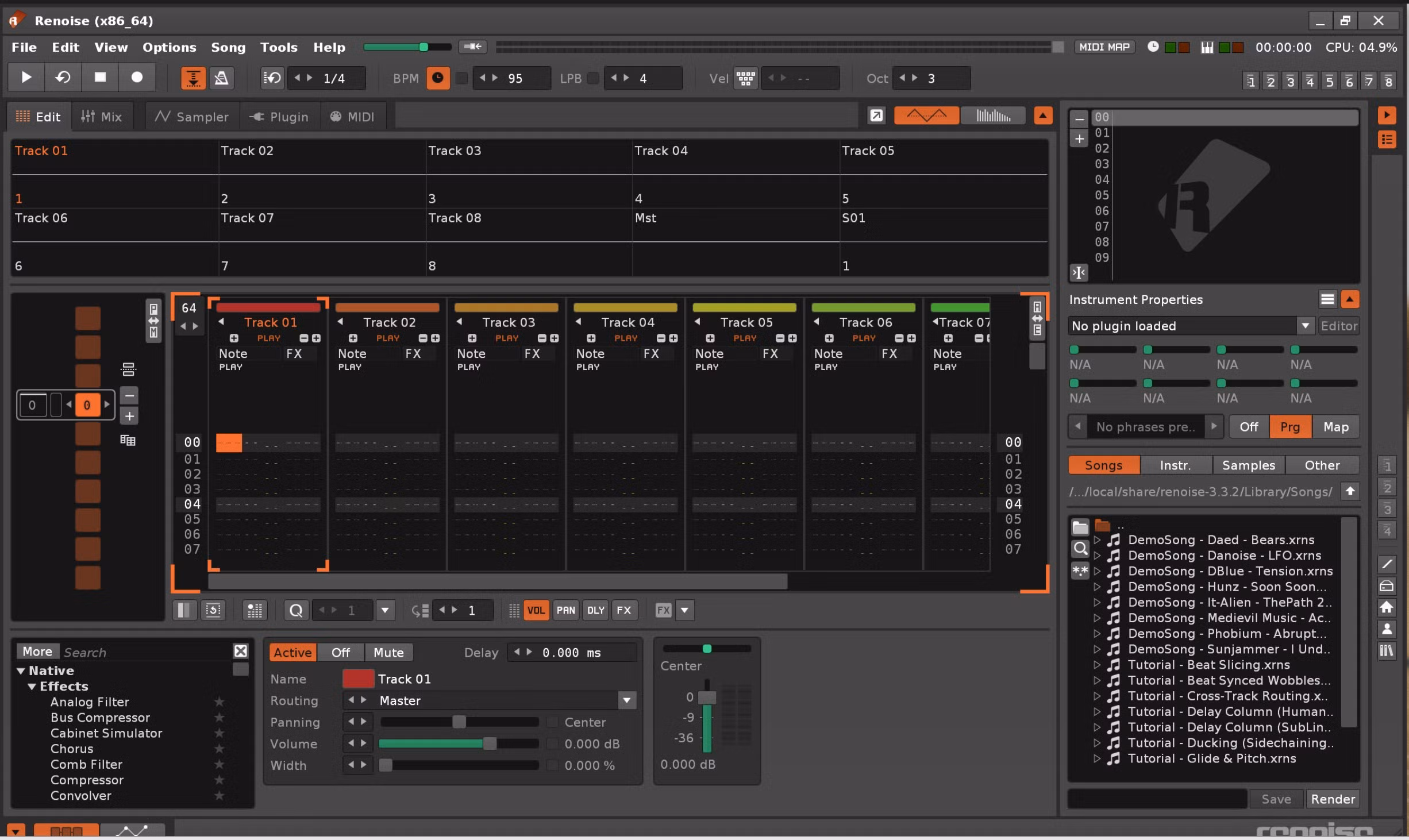Open the quantize amount dropdown arrow
The height and width of the screenshot is (840, 1409).
click(x=385, y=610)
